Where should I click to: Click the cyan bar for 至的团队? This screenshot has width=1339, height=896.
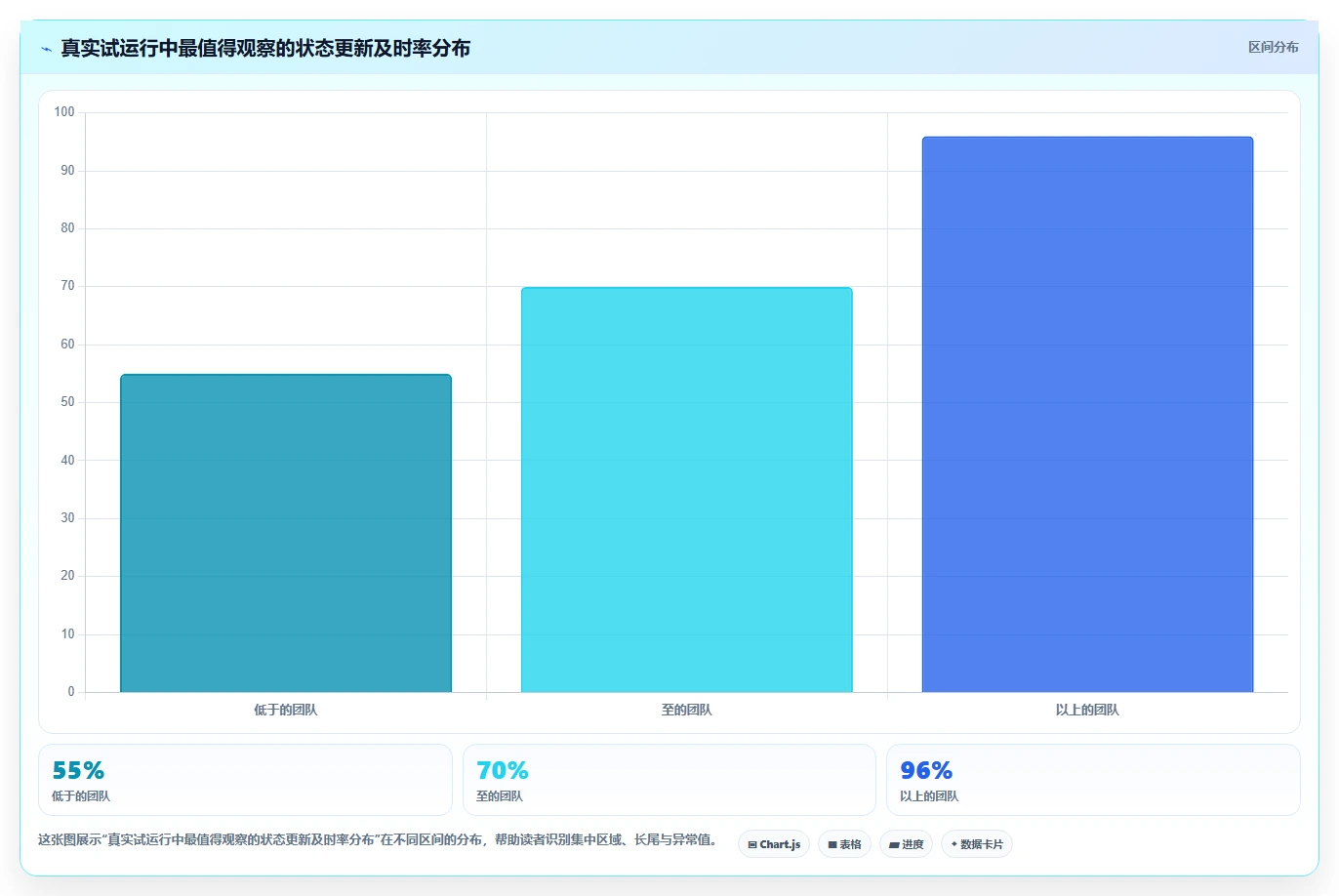pos(686,490)
